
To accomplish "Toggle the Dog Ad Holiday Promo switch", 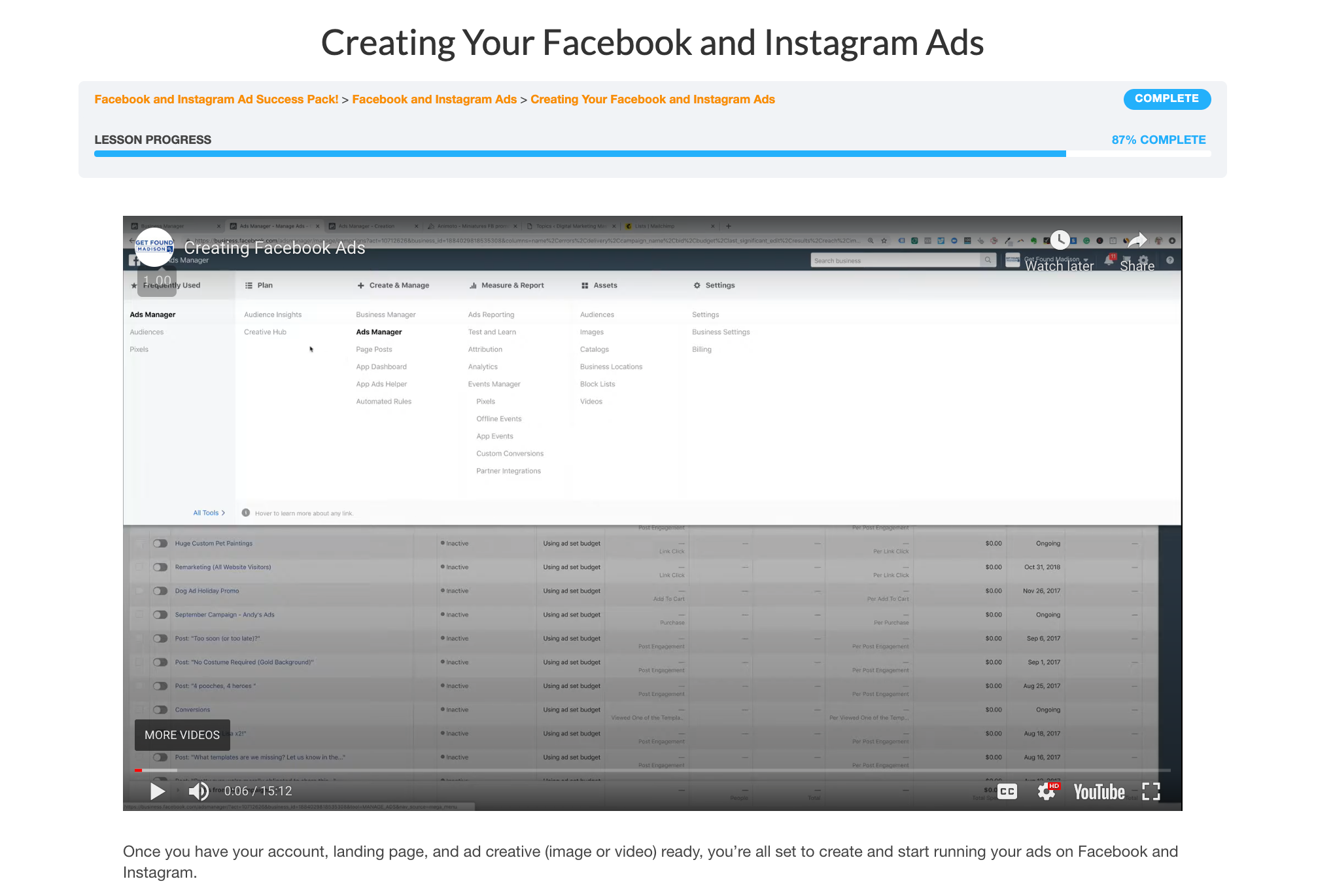I will tap(160, 591).
